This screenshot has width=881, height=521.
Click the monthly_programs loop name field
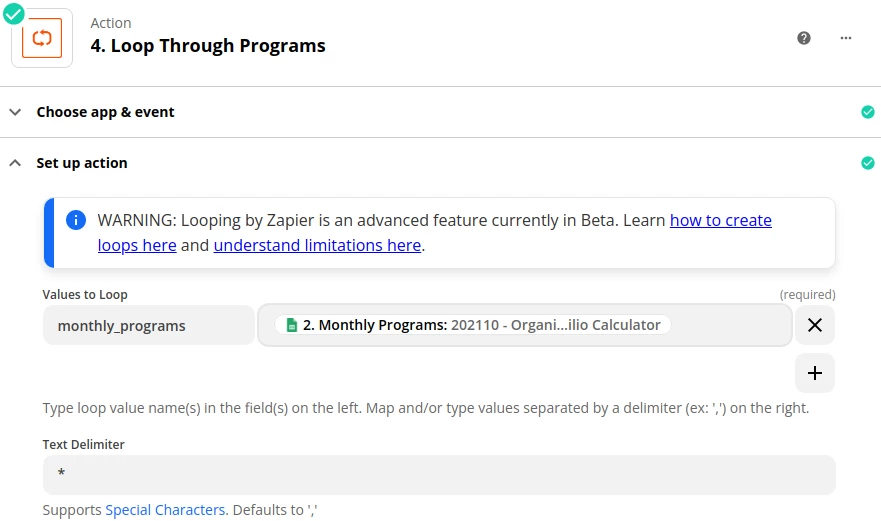pos(148,325)
